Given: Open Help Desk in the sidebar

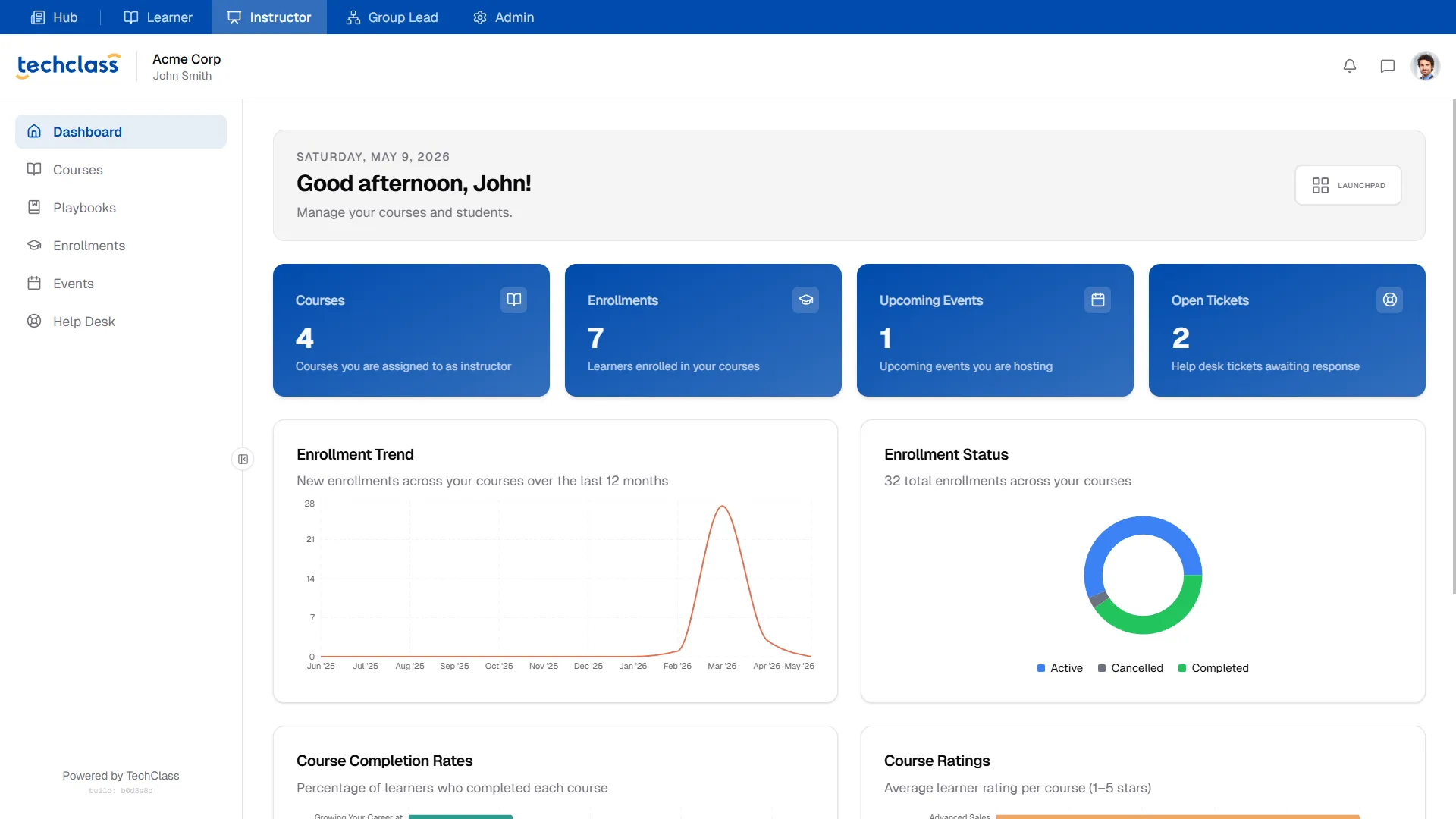Looking at the screenshot, I should tap(121, 322).
